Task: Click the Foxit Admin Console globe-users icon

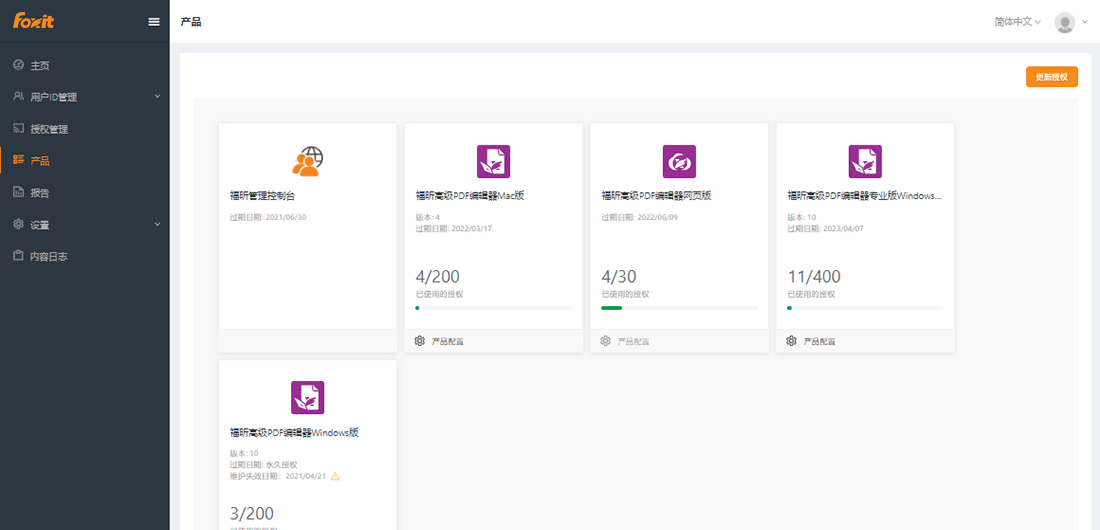Action: click(308, 161)
